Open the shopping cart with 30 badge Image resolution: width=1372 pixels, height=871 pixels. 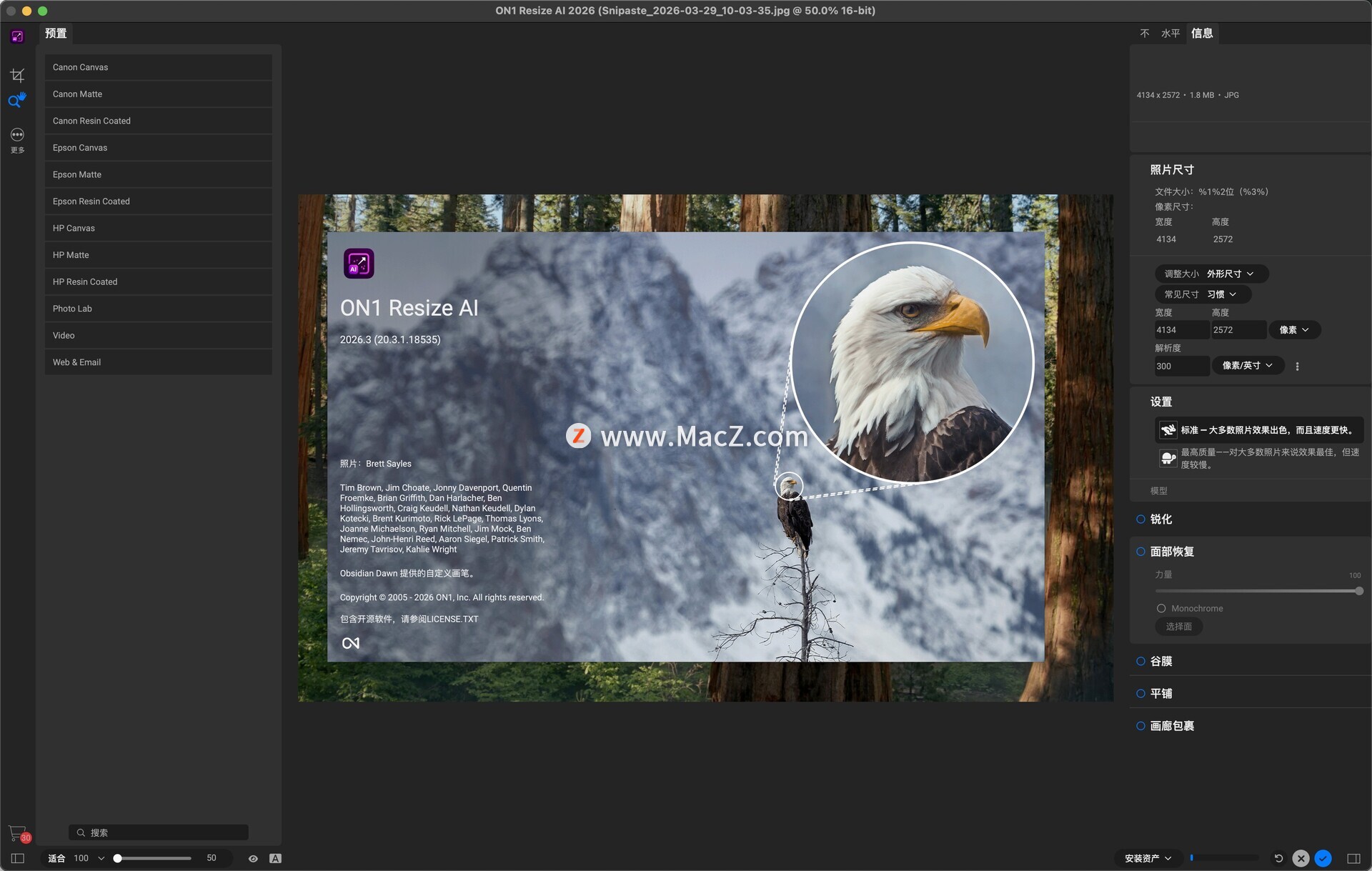tap(17, 833)
